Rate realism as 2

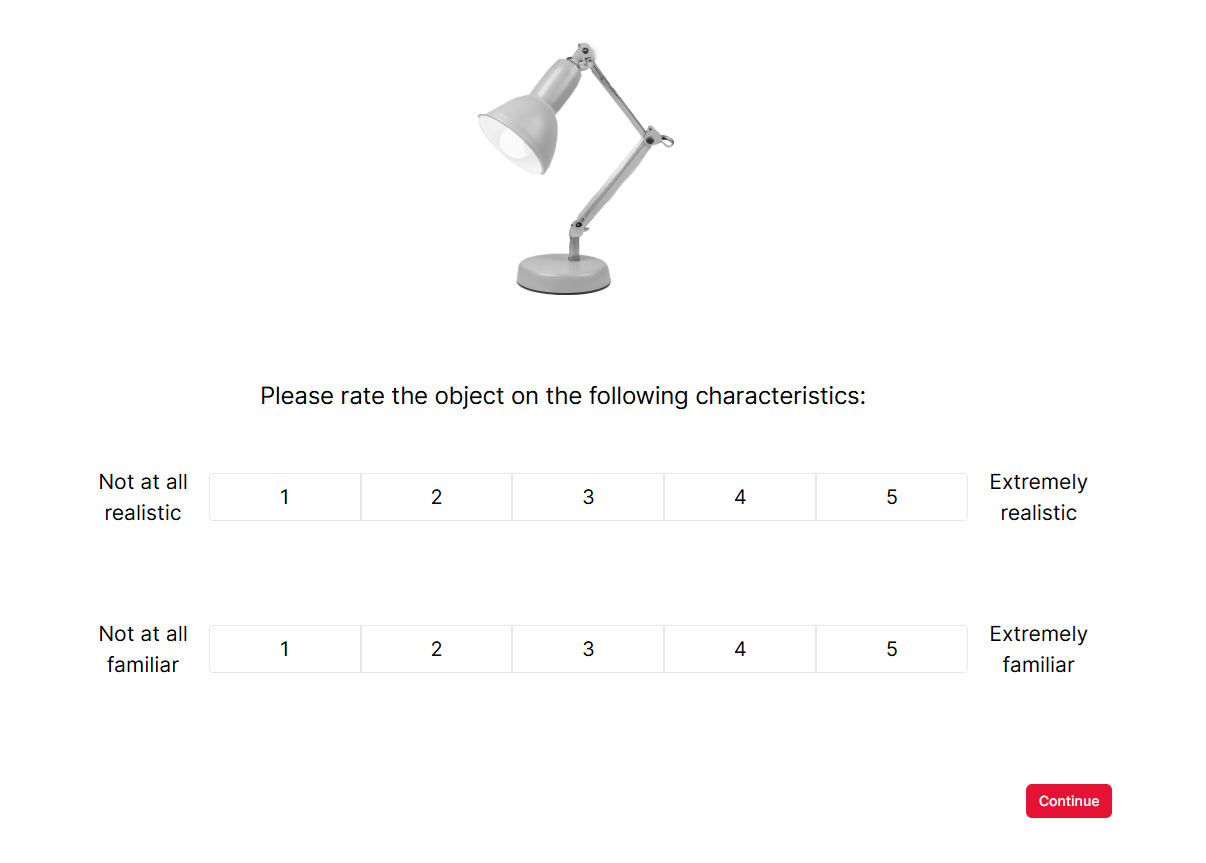pyautogui.click(x=436, y=497)
